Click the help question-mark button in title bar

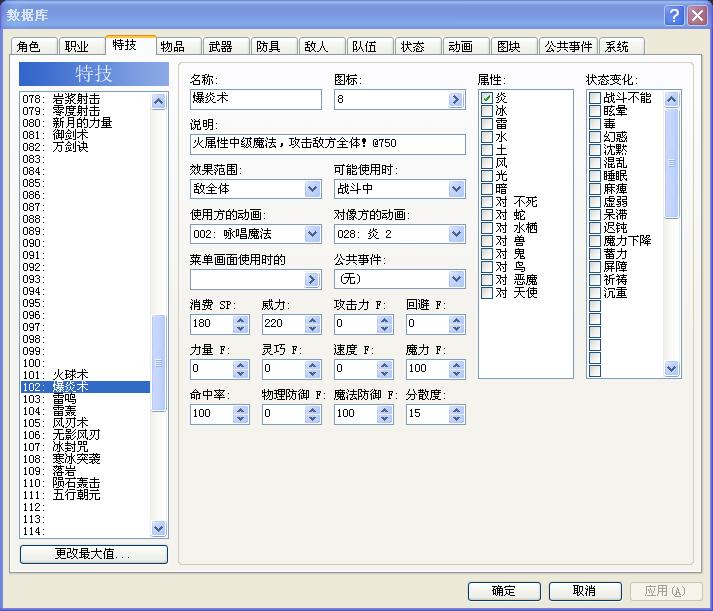[x=674, y=15]
